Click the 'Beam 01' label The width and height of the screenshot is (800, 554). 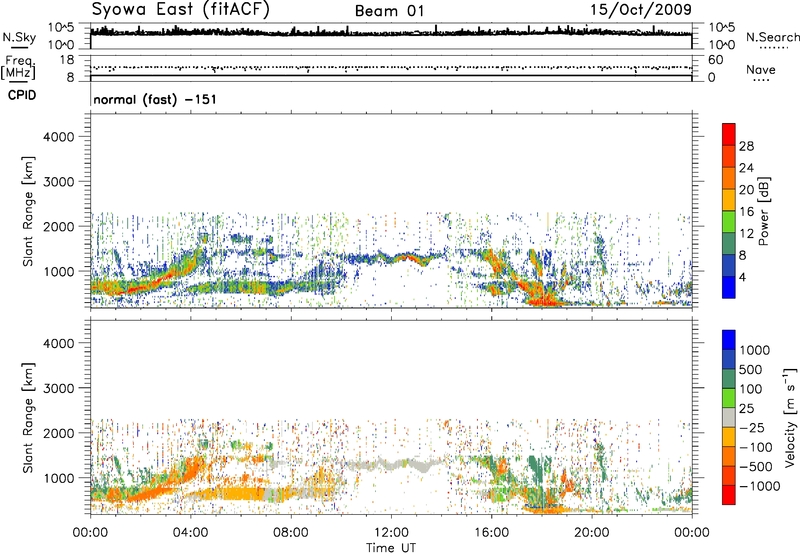coord(390,11)
